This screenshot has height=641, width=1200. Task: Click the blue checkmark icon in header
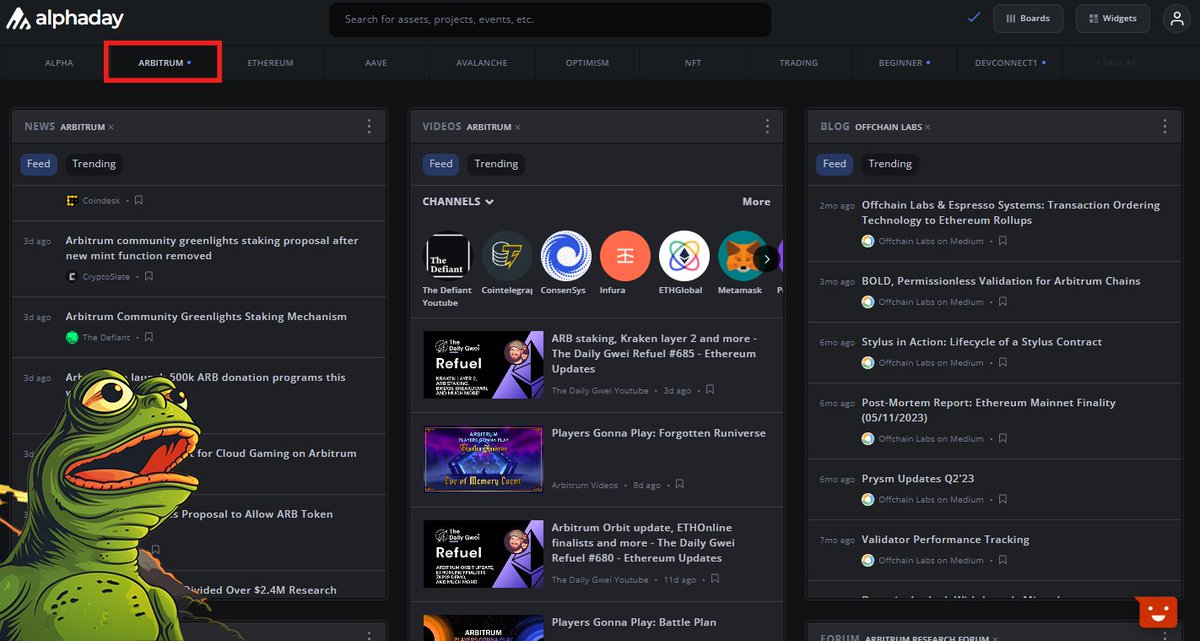pos(974,17)
